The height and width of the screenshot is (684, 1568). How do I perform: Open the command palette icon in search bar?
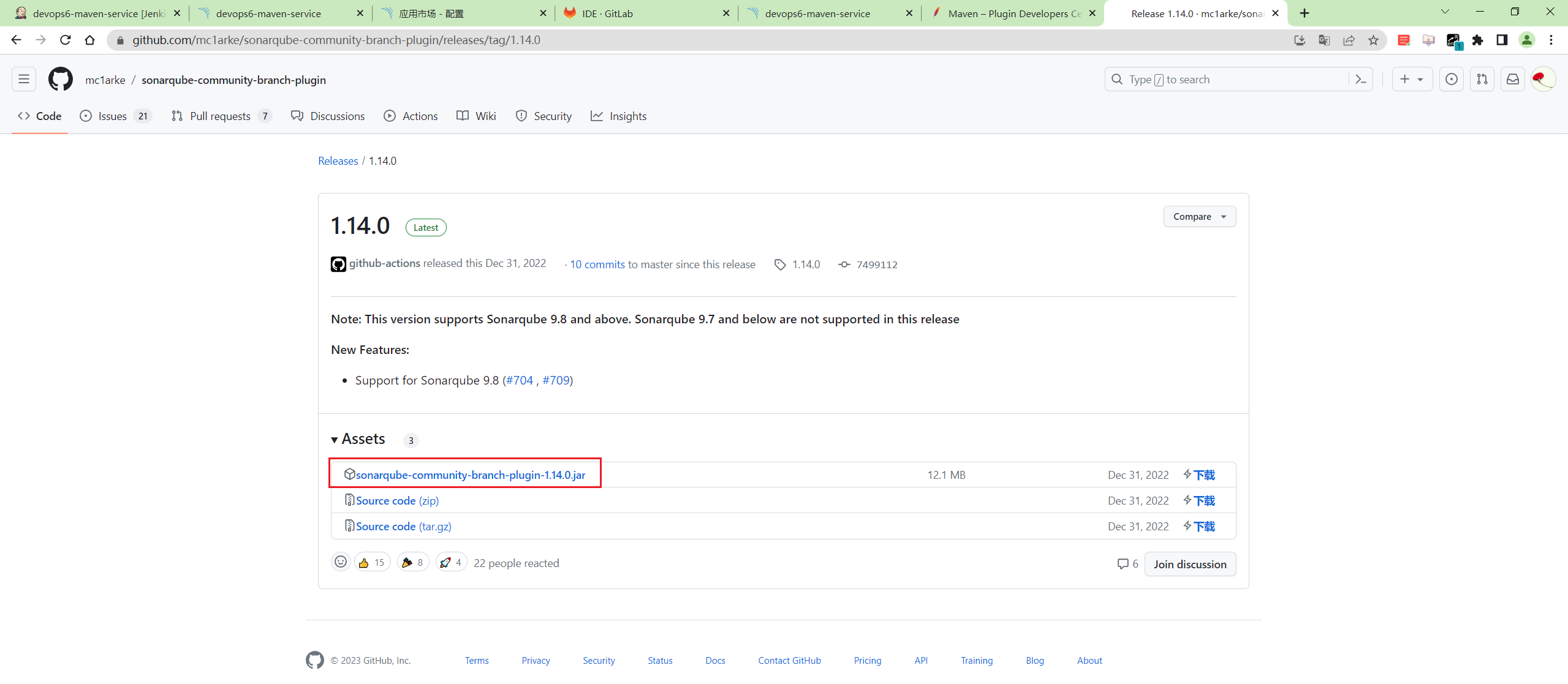coord(1361,79)
